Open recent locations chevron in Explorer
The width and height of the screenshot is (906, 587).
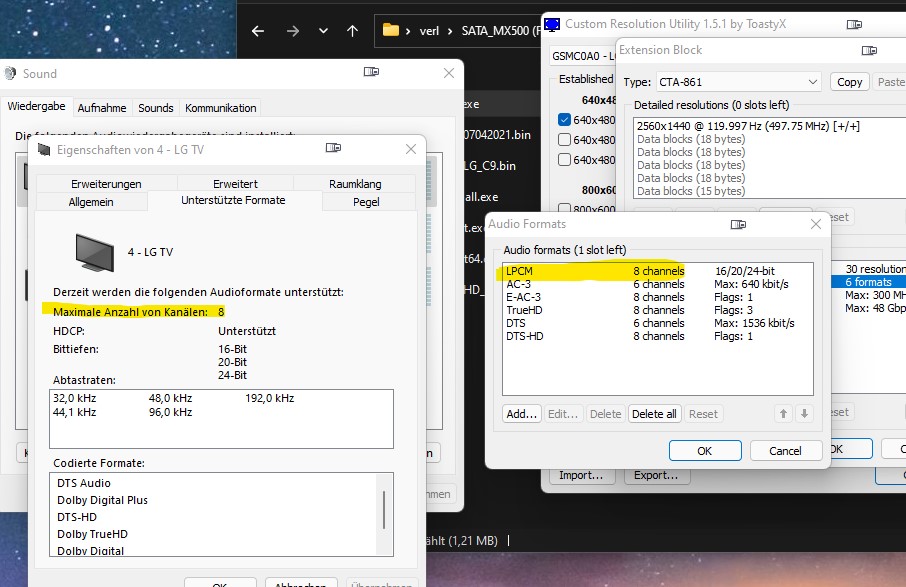[x=324, y=31]
